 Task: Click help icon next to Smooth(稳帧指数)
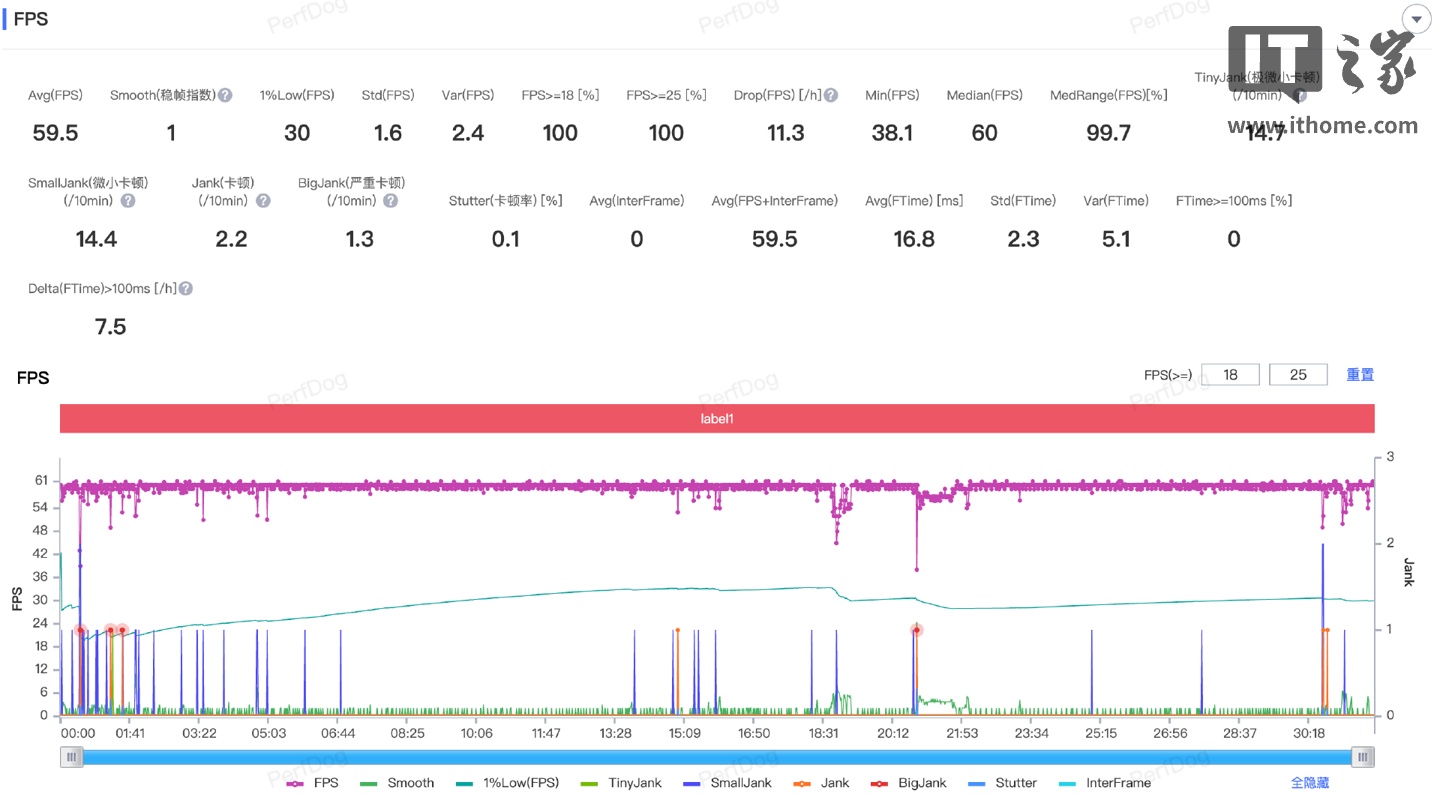pos(225,95)
